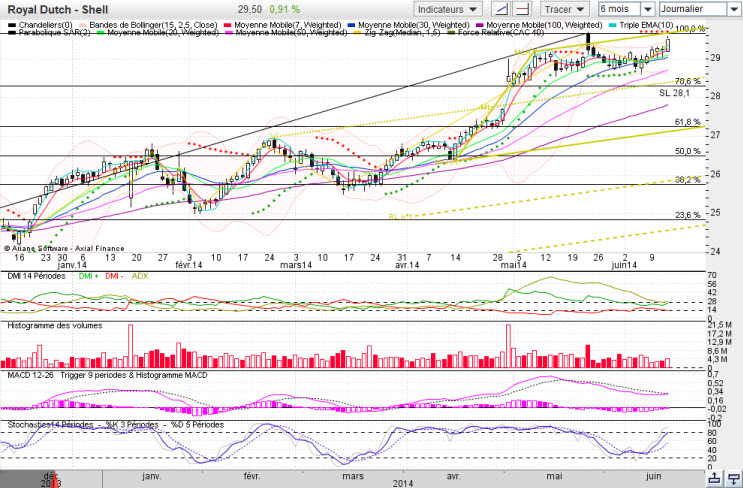The height and width of the screenshot is (488, 743).
Task: Click the MACD 12-26 panel title
Action: tap(30, 375)
